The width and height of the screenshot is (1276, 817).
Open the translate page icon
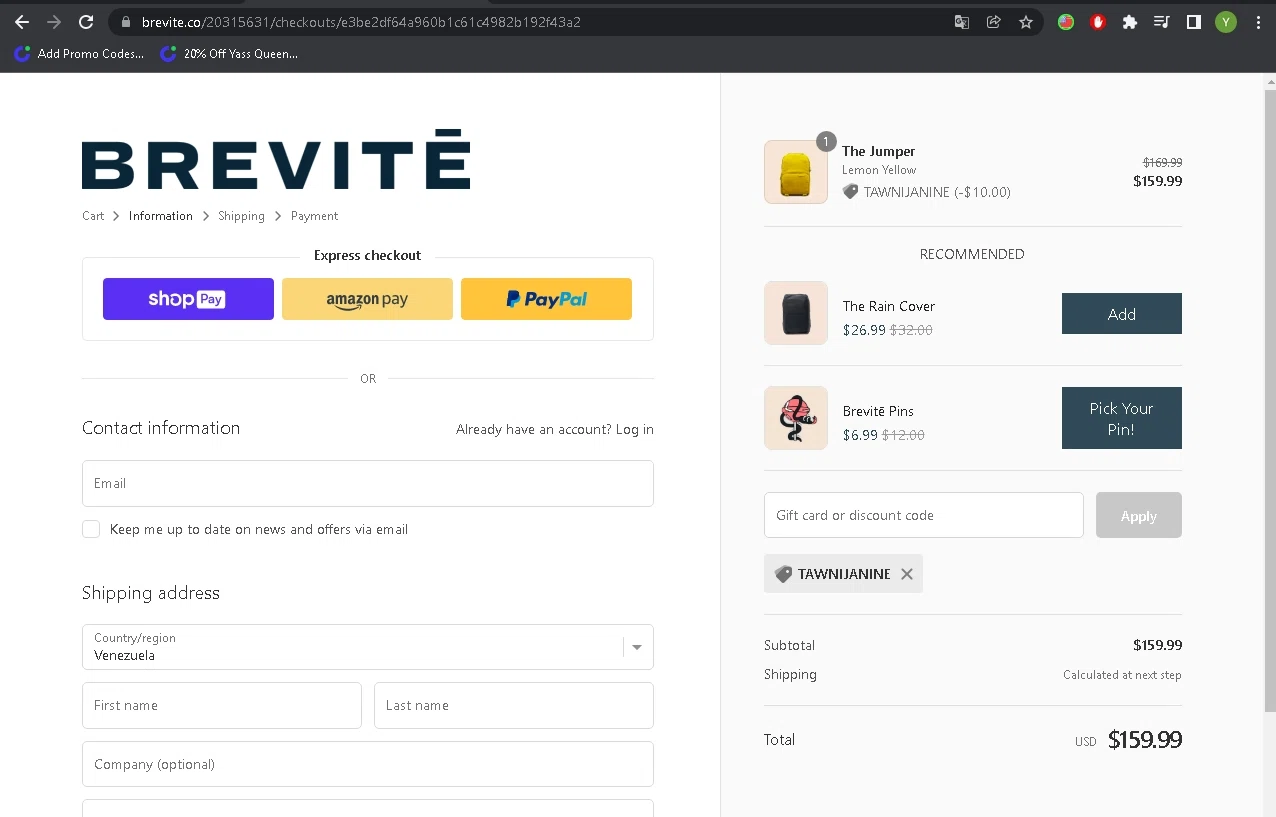pos(962,22)
